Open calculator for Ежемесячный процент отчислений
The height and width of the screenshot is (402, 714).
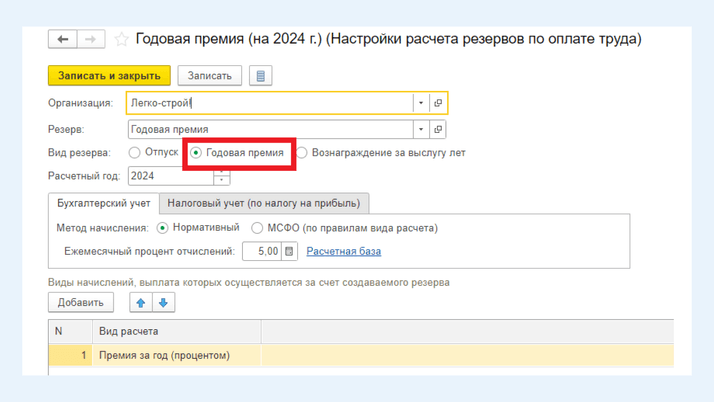289,251
